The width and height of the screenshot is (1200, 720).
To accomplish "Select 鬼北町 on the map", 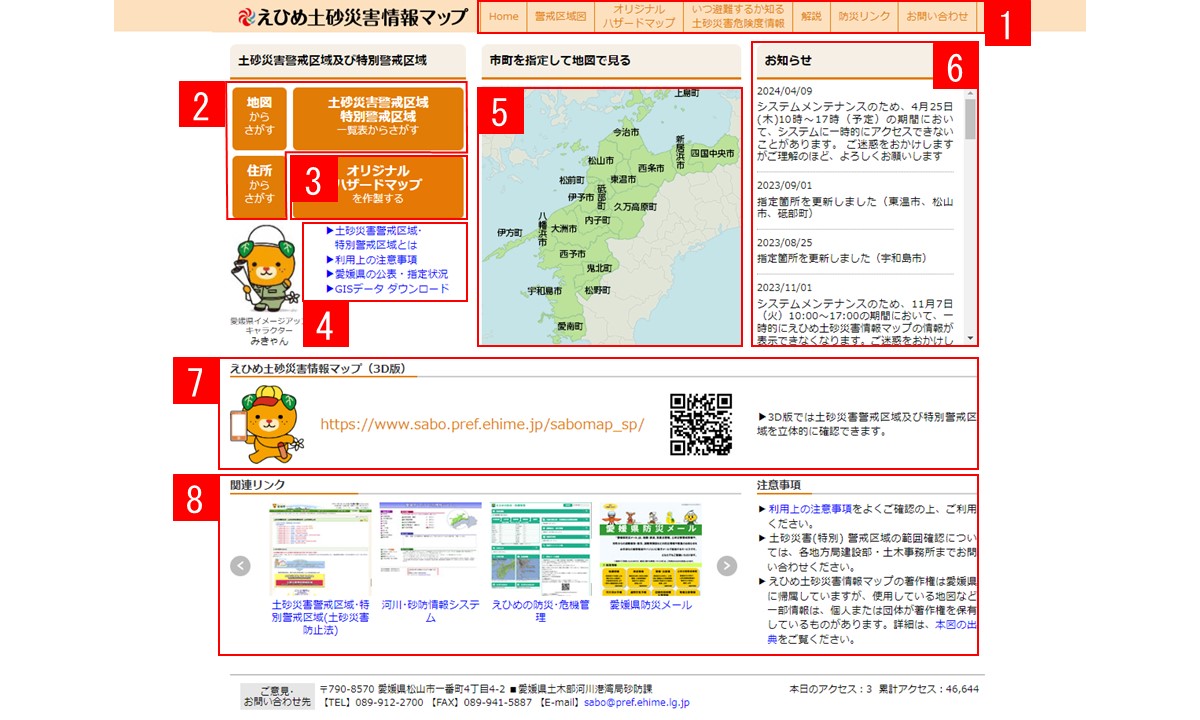I will point(599,268).
